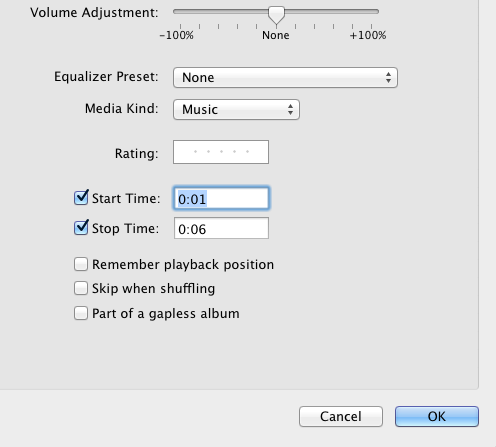This screenshot has height=447, width=496.
Task: Open the Media Kind dropdown
Action: coord(236,110)
